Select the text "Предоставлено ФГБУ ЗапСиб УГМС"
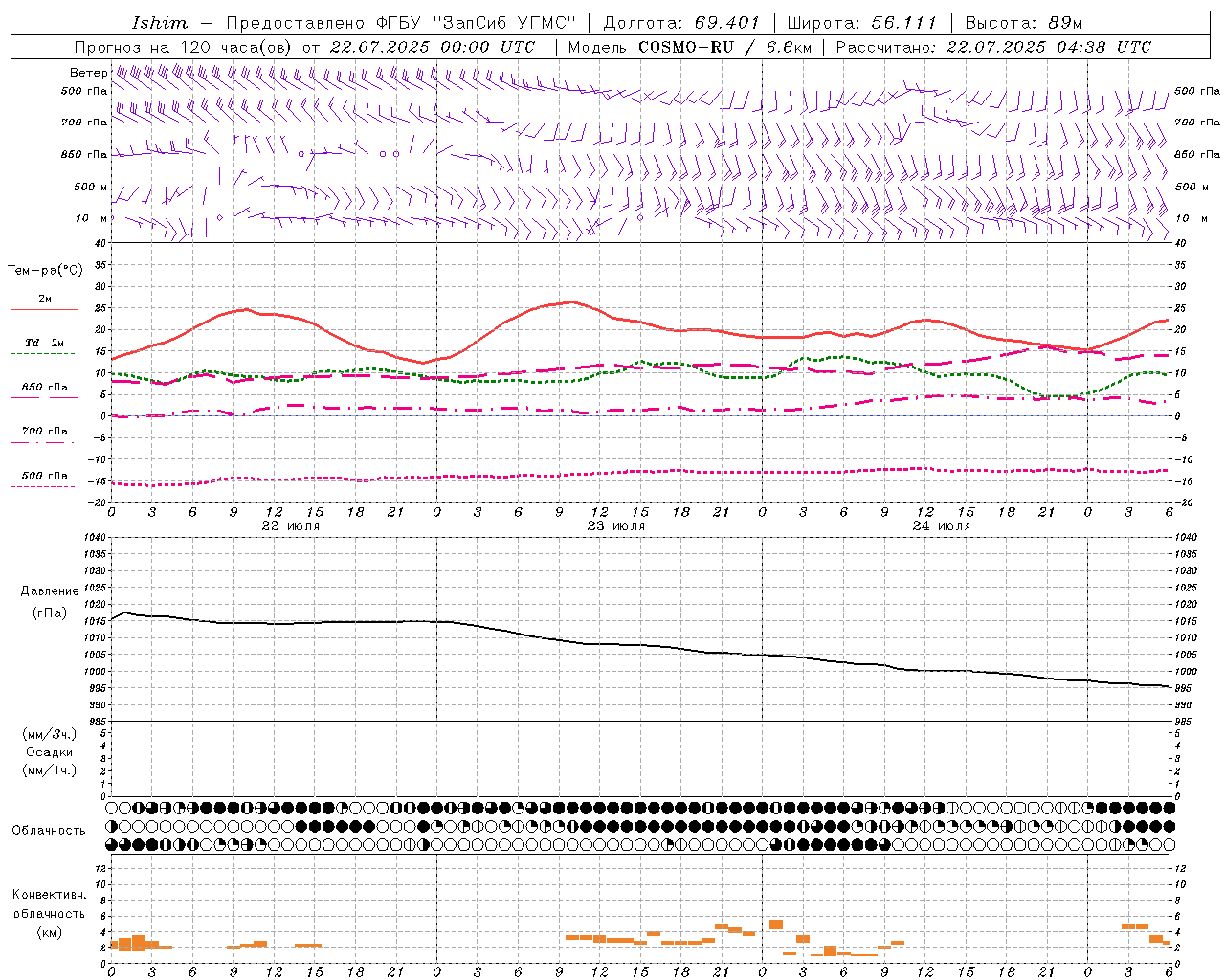 coord(401,23)
